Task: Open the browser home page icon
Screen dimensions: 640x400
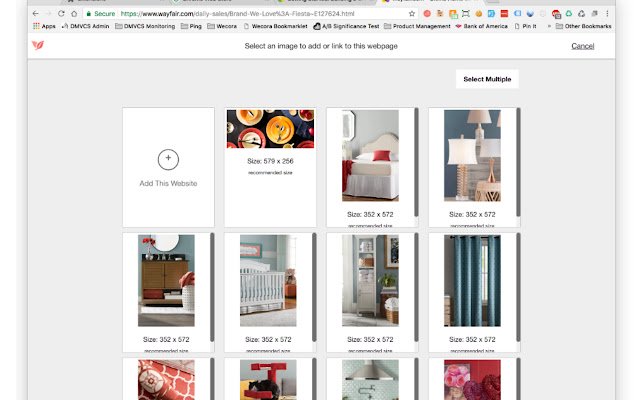Action: pos(74,13)
